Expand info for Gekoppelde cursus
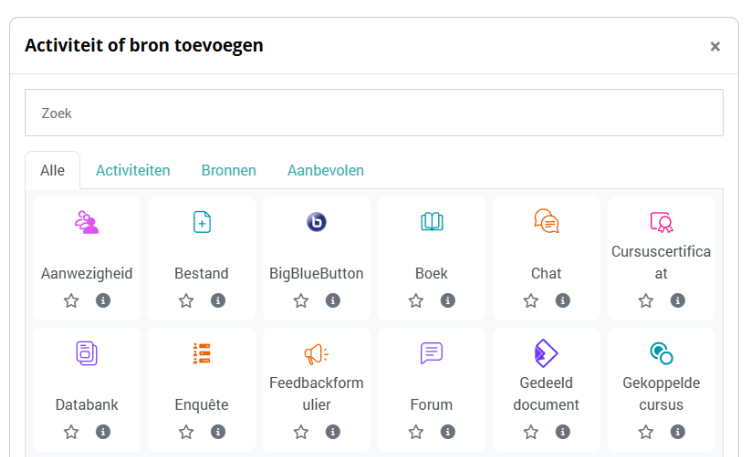The height and width of the screenshot is (457, 750). click(678, 432)
